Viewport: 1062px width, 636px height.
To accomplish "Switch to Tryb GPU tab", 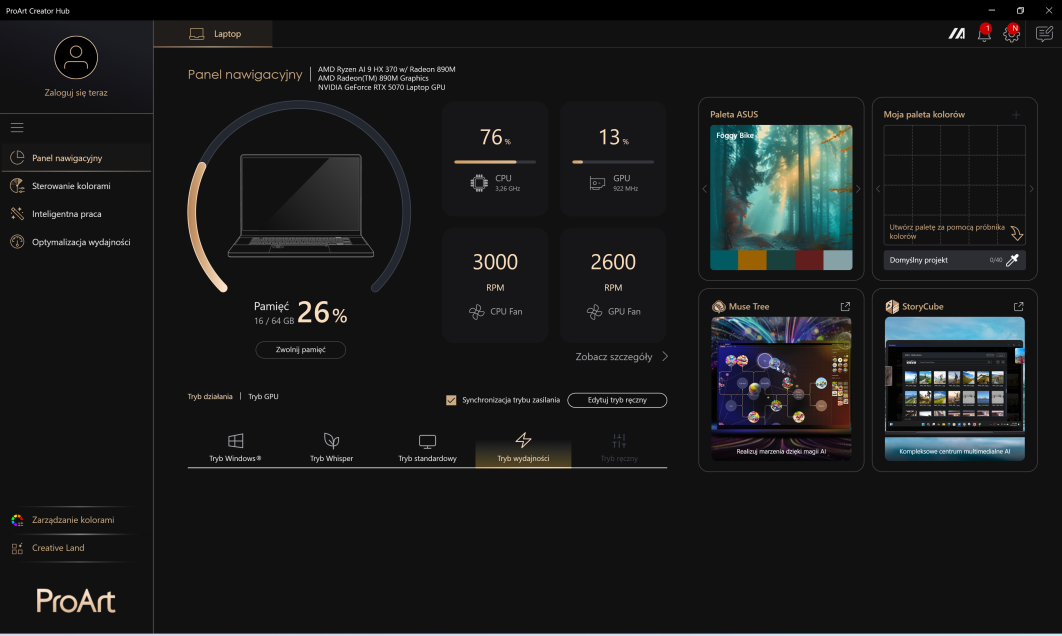I will (263, 397).
